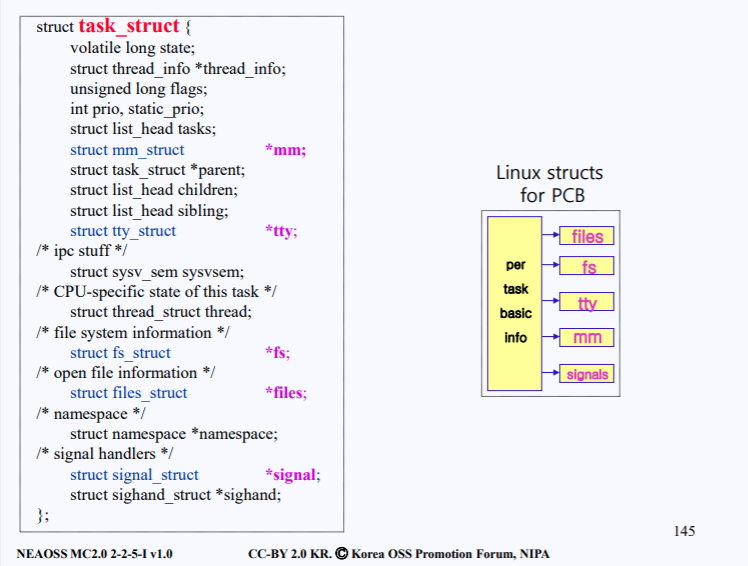
Task: Click blue 'struct signal_struct' text
Action: 134,475
